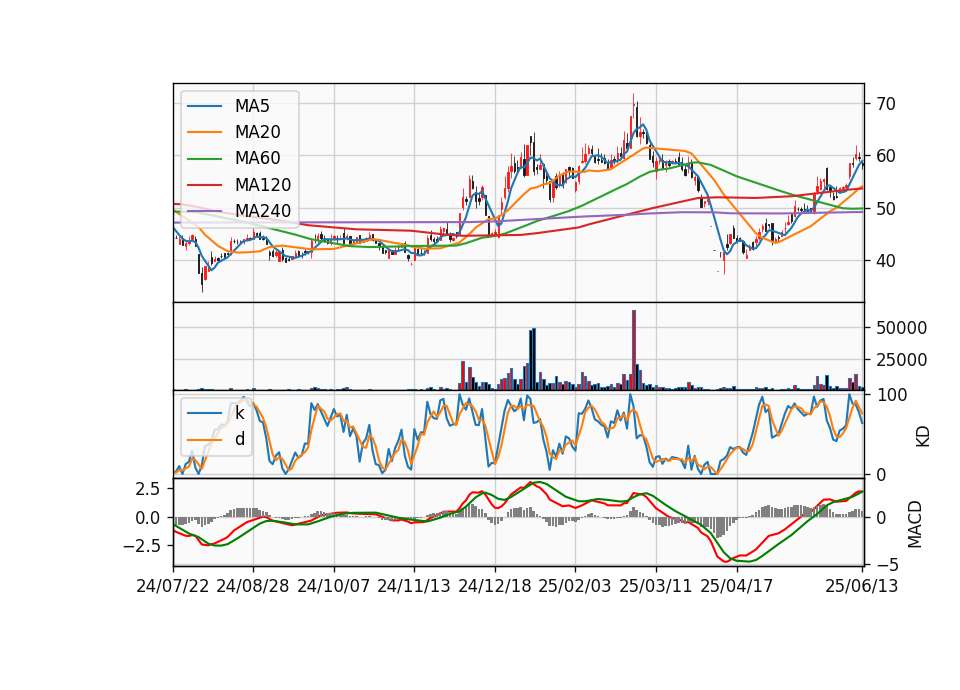Click the KD axis title
The image size is (960, 690).
pyautogui.click(x=922, y=436)
